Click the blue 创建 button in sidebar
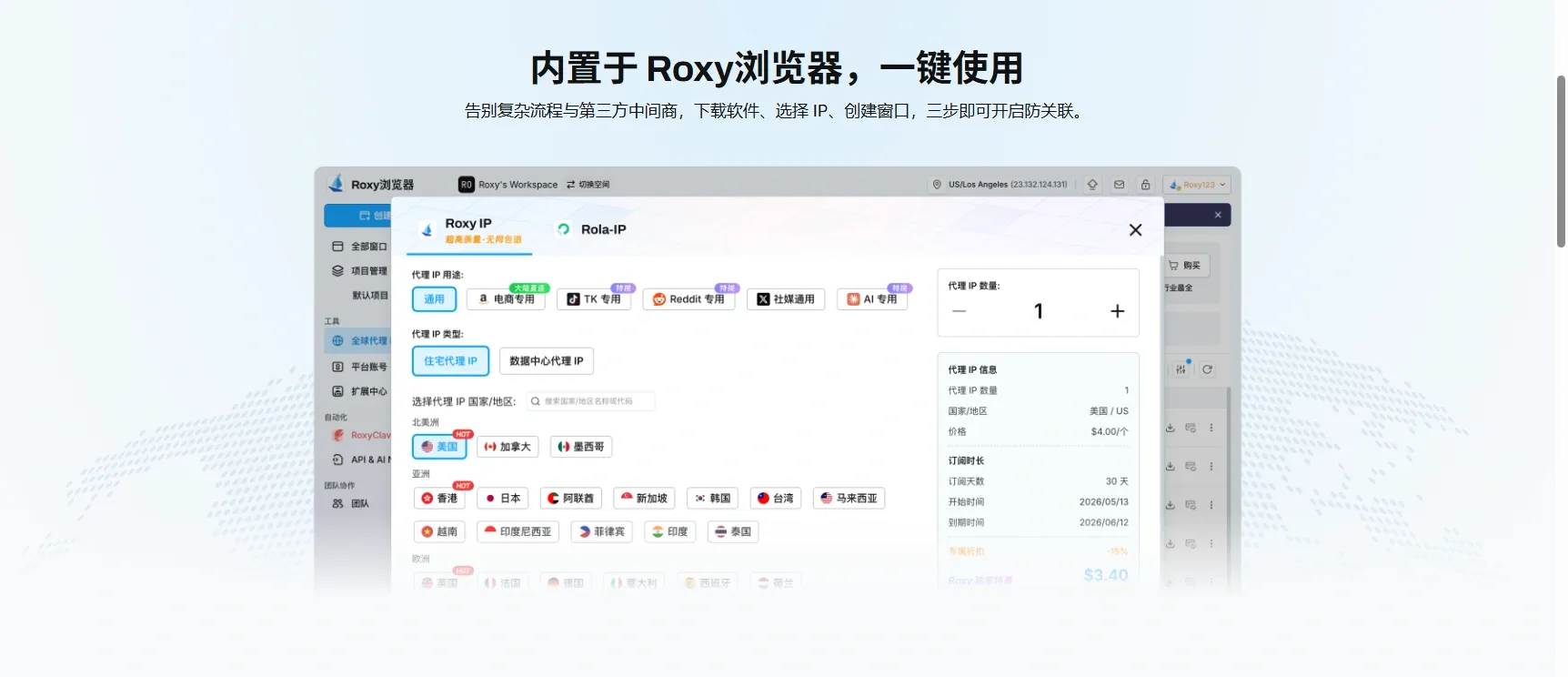 point(358,216)
